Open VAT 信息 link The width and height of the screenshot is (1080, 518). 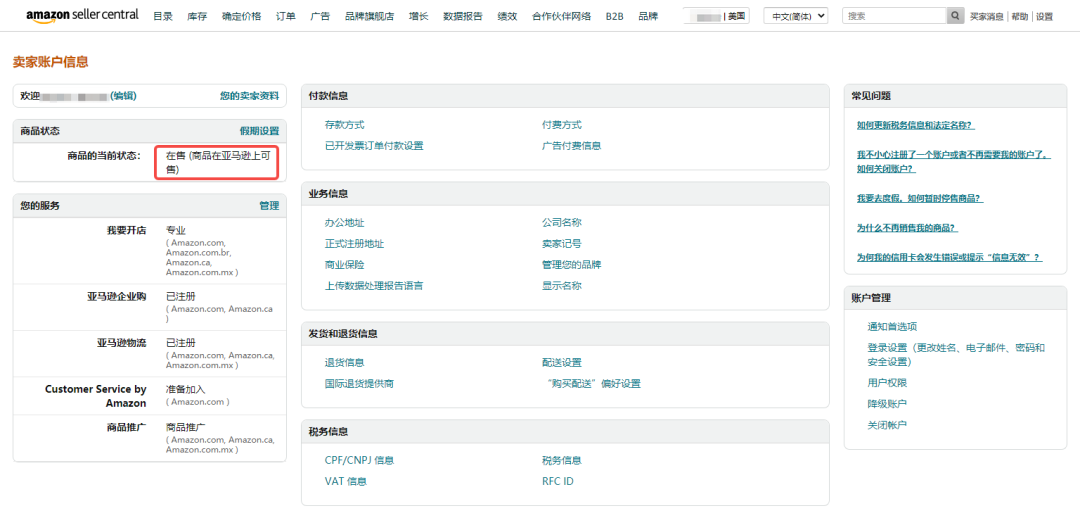tap(346, 481)
